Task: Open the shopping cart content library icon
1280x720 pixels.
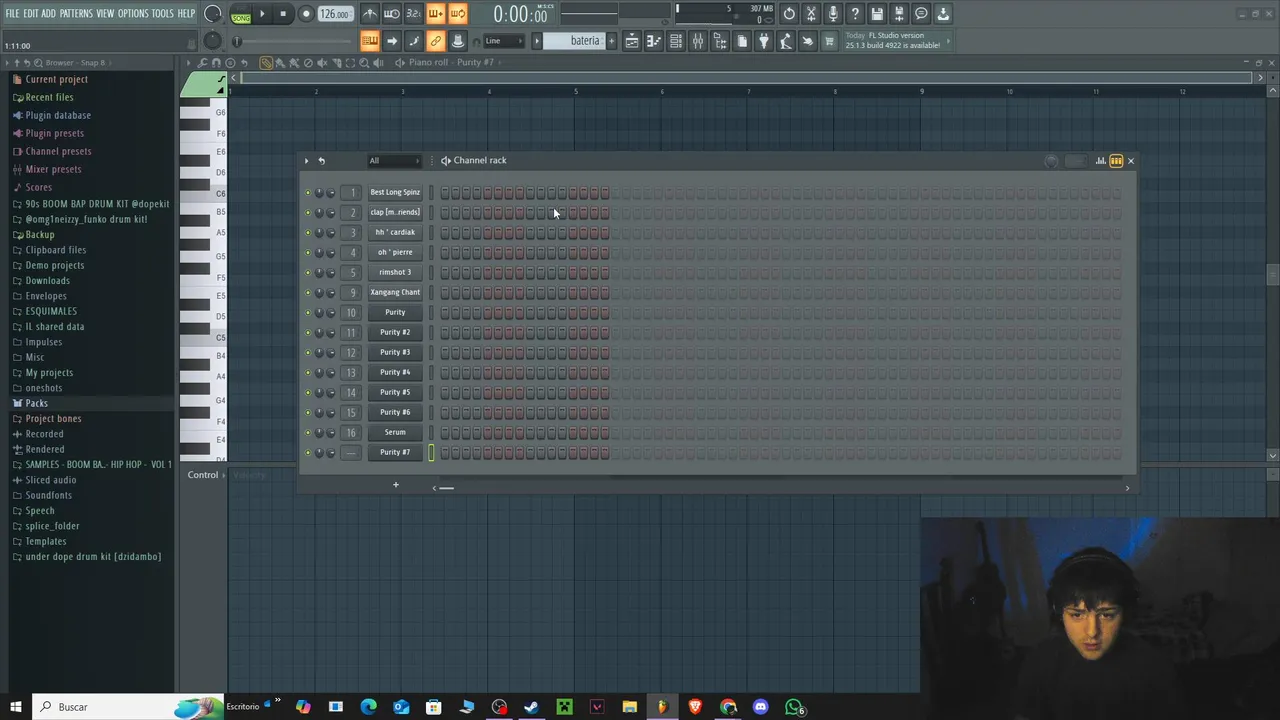Action: click(x=829, y=41)
